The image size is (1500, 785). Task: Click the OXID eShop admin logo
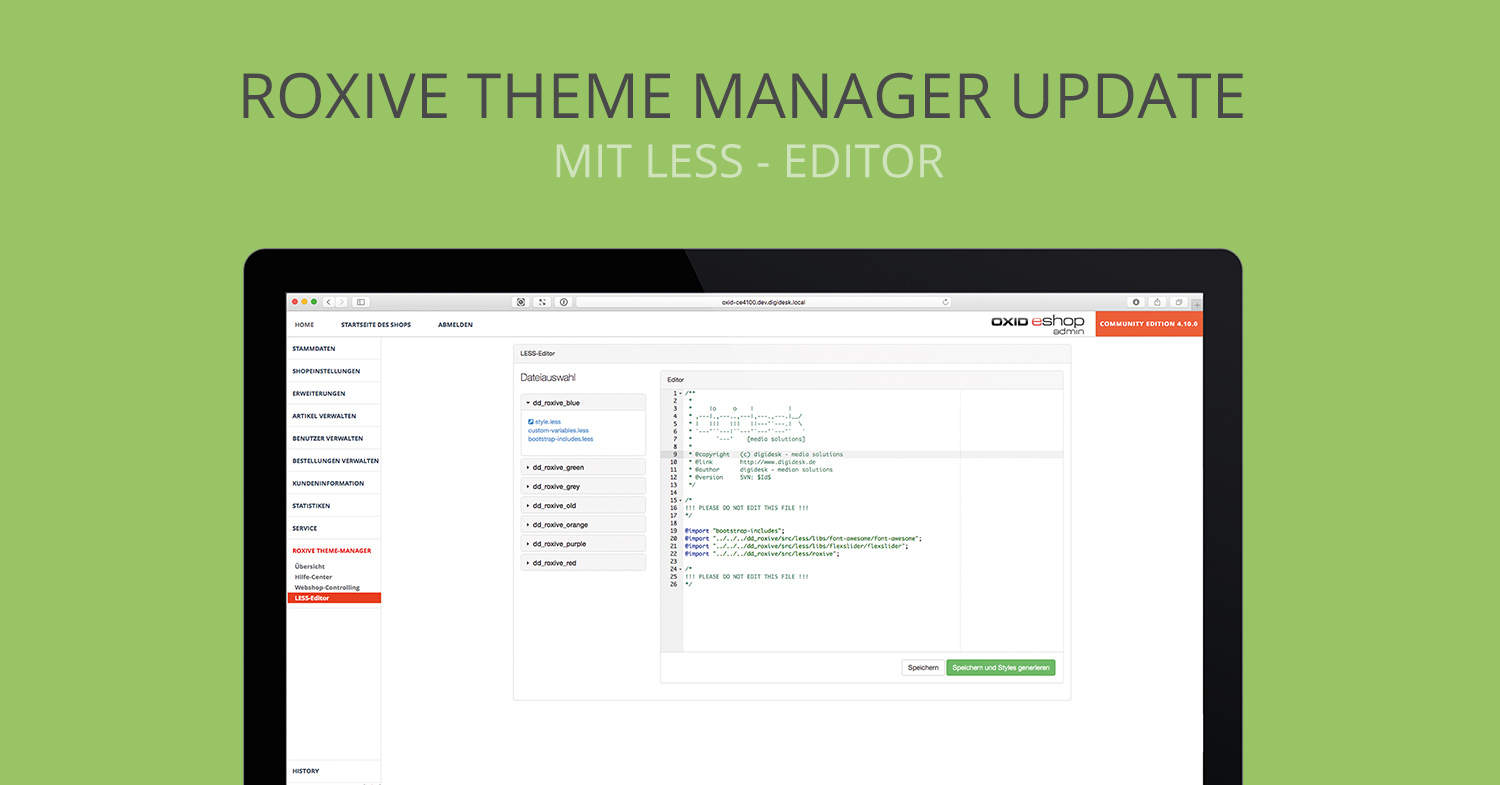pos(1037,324)
